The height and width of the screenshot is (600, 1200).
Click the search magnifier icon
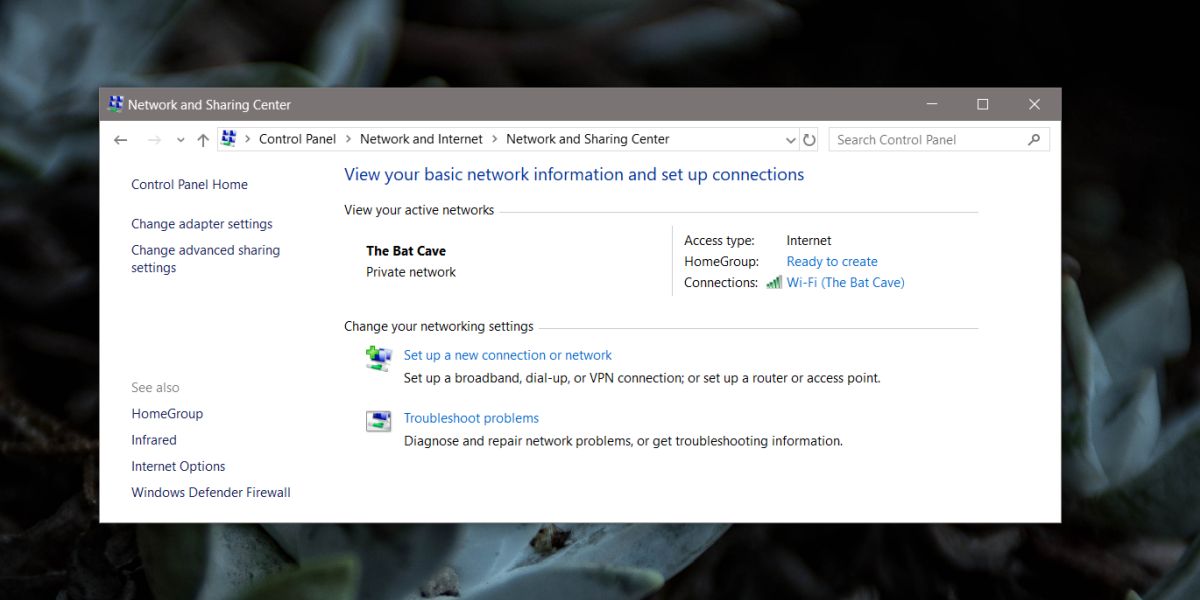(x=1035, y=140)
